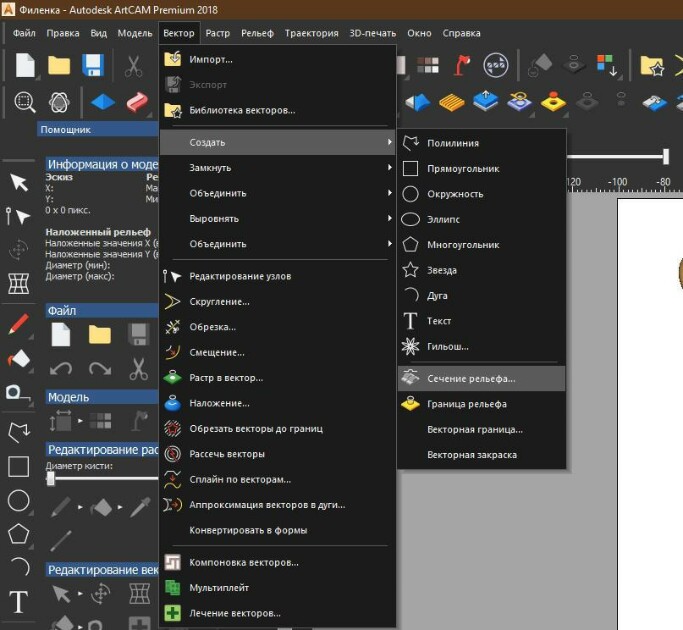Click the Информация о модели panel header
This screenshot has width=683, height=630.
click(x=102, y=164)
